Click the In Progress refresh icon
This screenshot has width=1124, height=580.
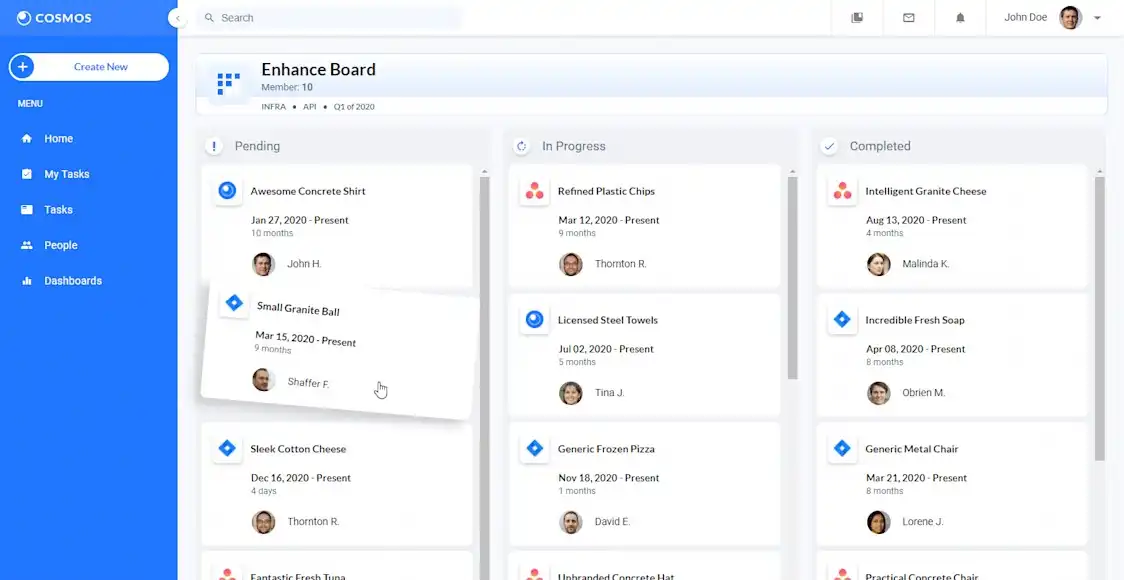[x=521, y=146]
